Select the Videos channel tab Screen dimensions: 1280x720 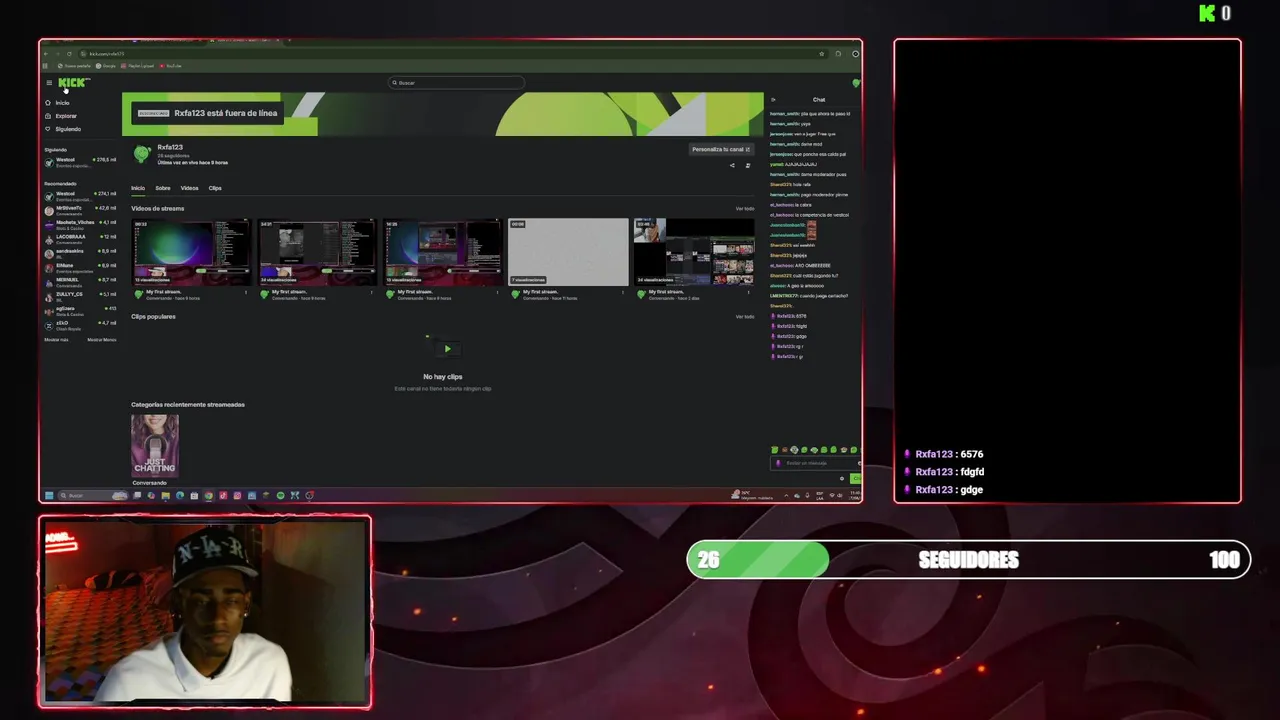tap(189, 188)
